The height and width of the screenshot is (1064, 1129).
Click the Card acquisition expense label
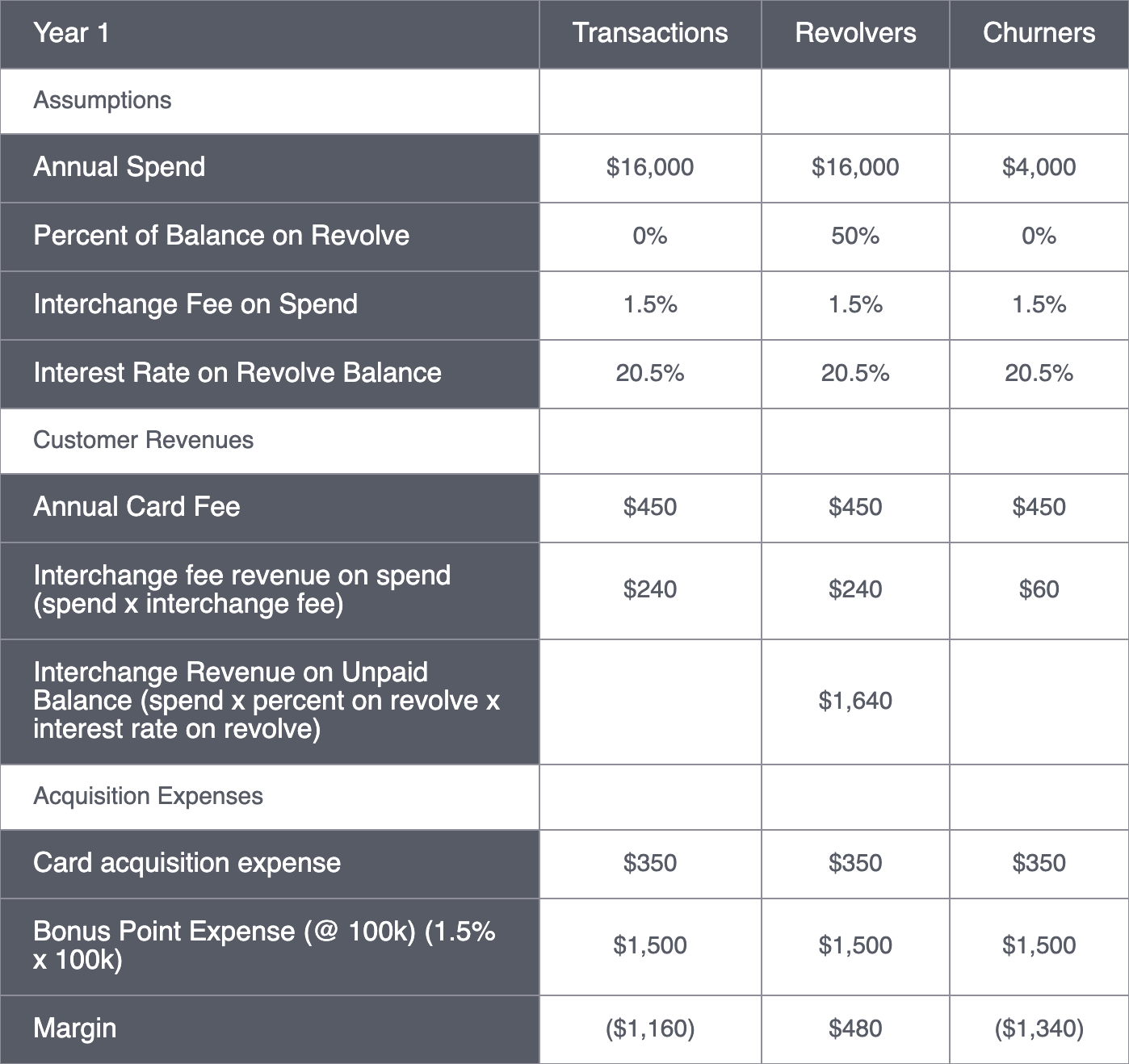[187, 863]
